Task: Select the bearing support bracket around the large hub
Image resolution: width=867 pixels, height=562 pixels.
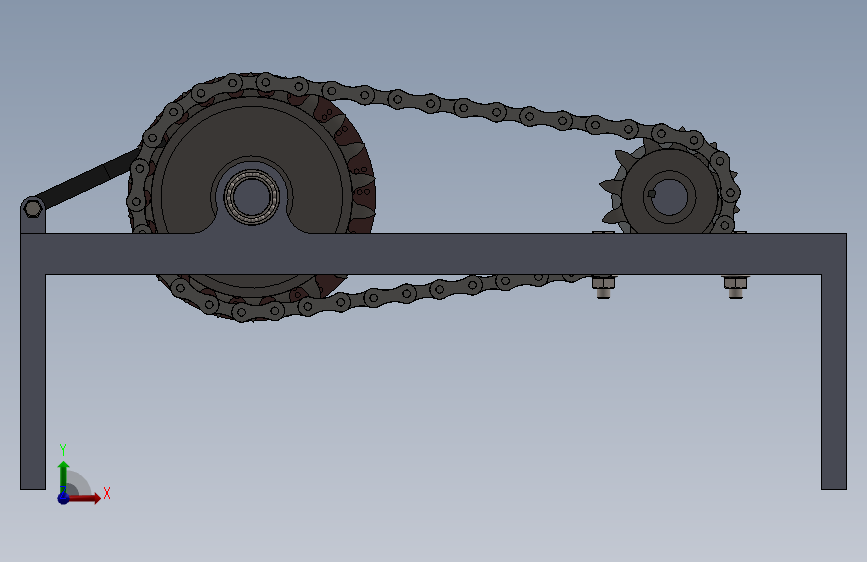Action: coord(252,224)
